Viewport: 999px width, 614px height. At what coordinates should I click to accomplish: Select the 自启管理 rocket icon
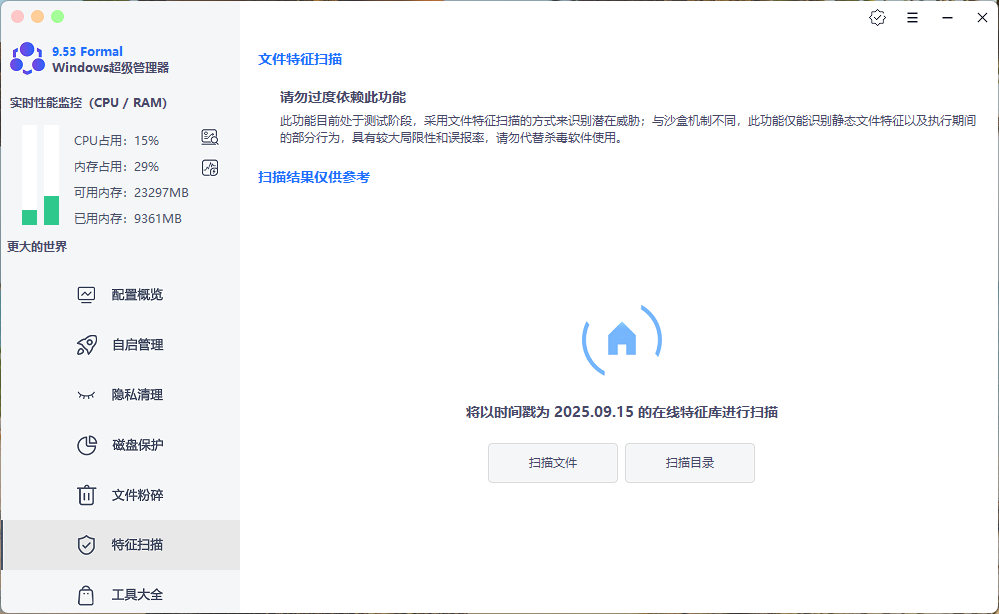[88, 344]
